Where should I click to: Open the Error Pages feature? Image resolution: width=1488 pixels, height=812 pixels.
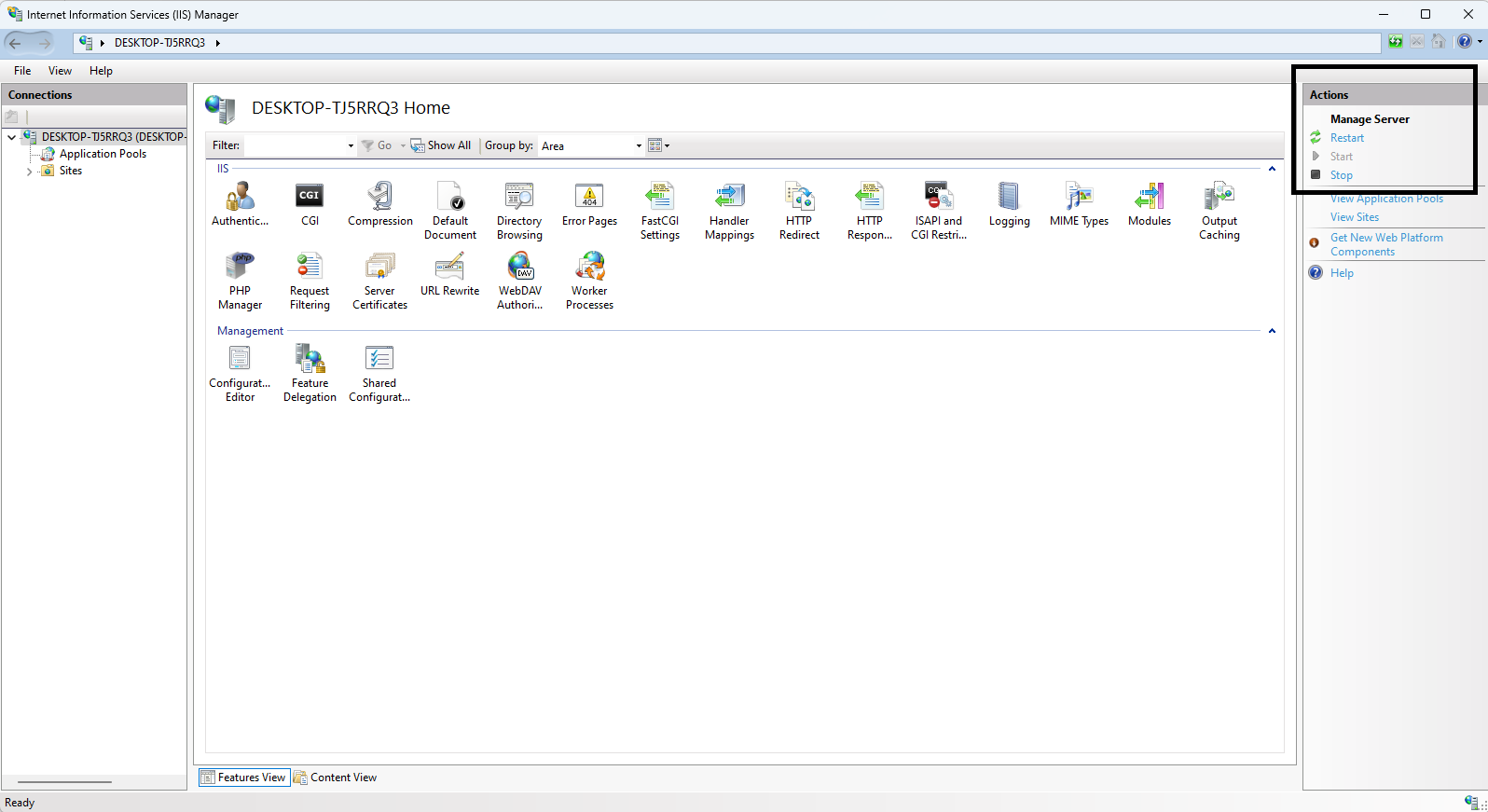pos(589,204)
